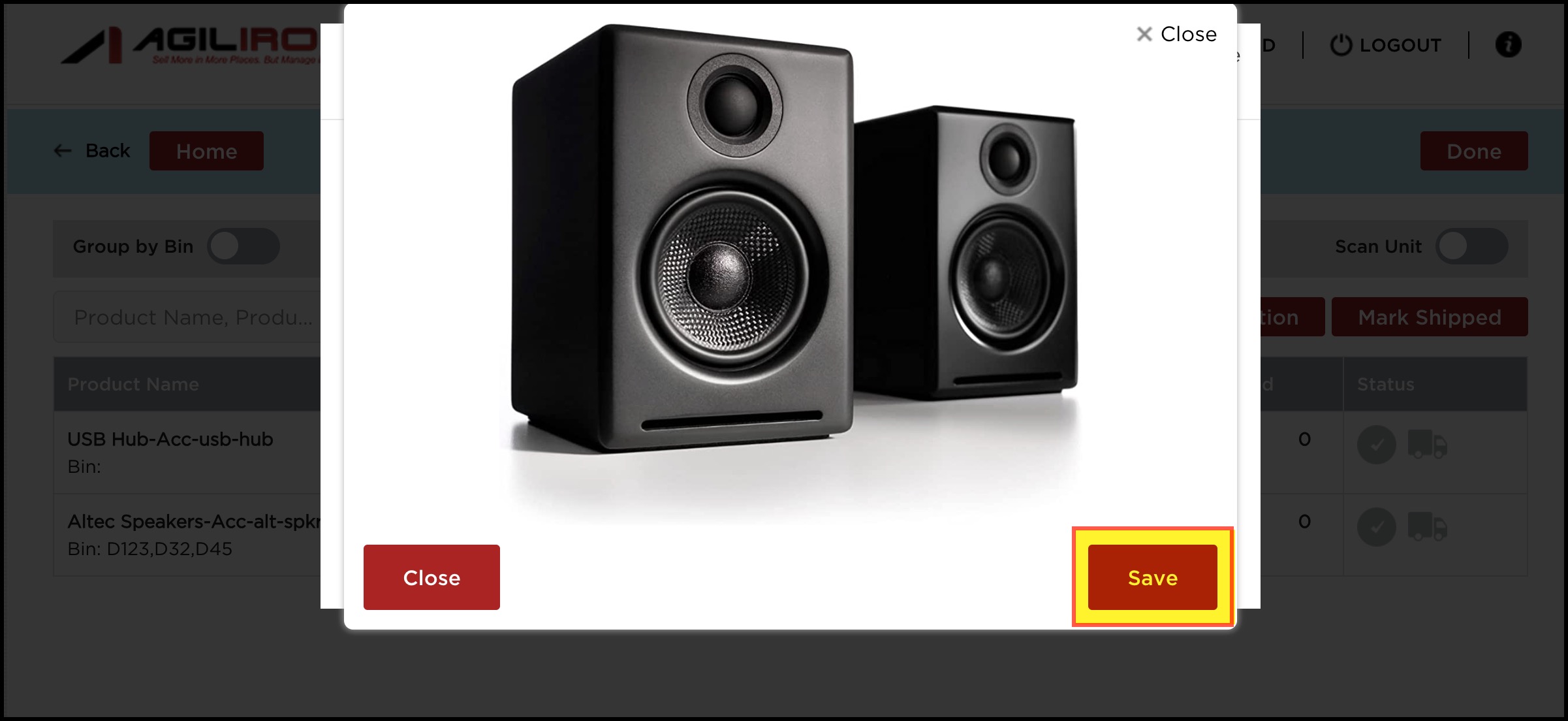The width and height of the screenshot is (1568, 721).
Task: Click the Product Name search field
Action: click(x=187, y=317)
